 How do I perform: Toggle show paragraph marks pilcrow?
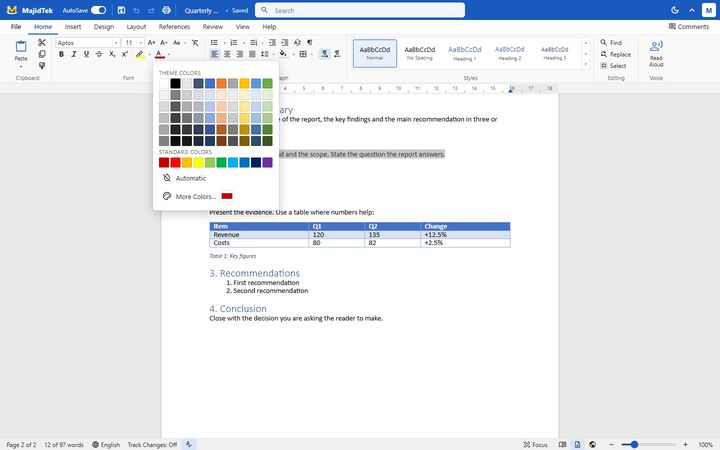[310, 43]
